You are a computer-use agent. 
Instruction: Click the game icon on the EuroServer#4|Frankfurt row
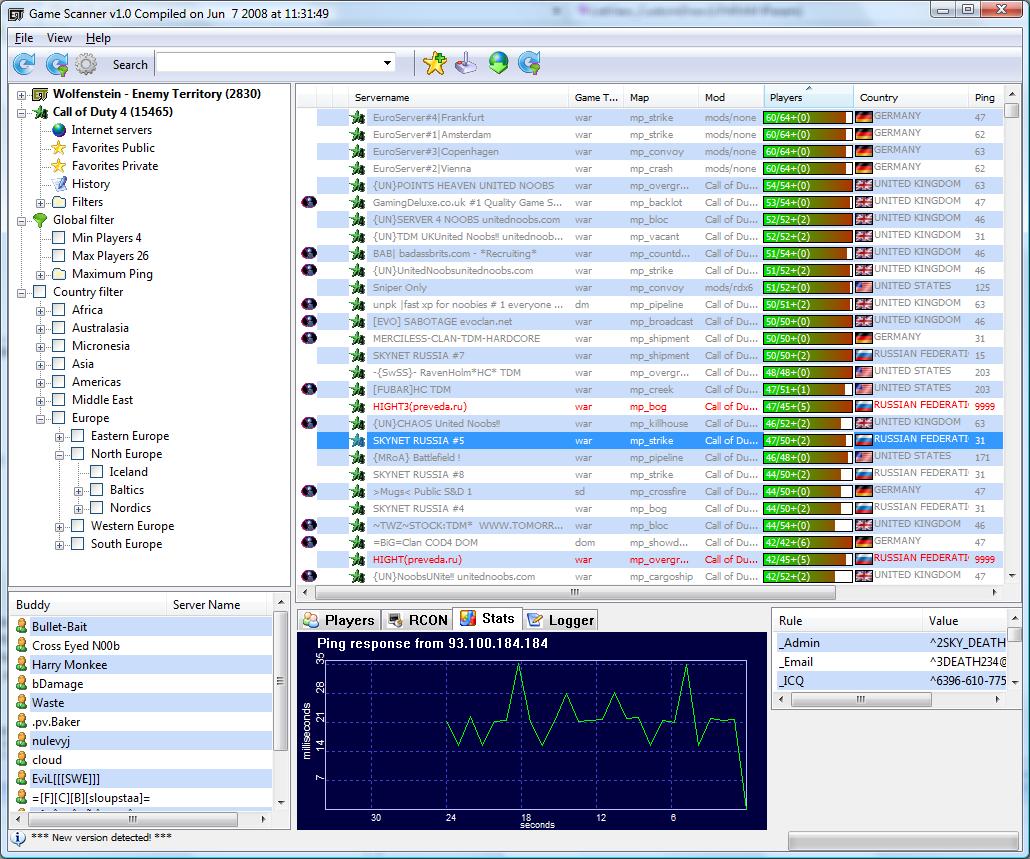358,118
